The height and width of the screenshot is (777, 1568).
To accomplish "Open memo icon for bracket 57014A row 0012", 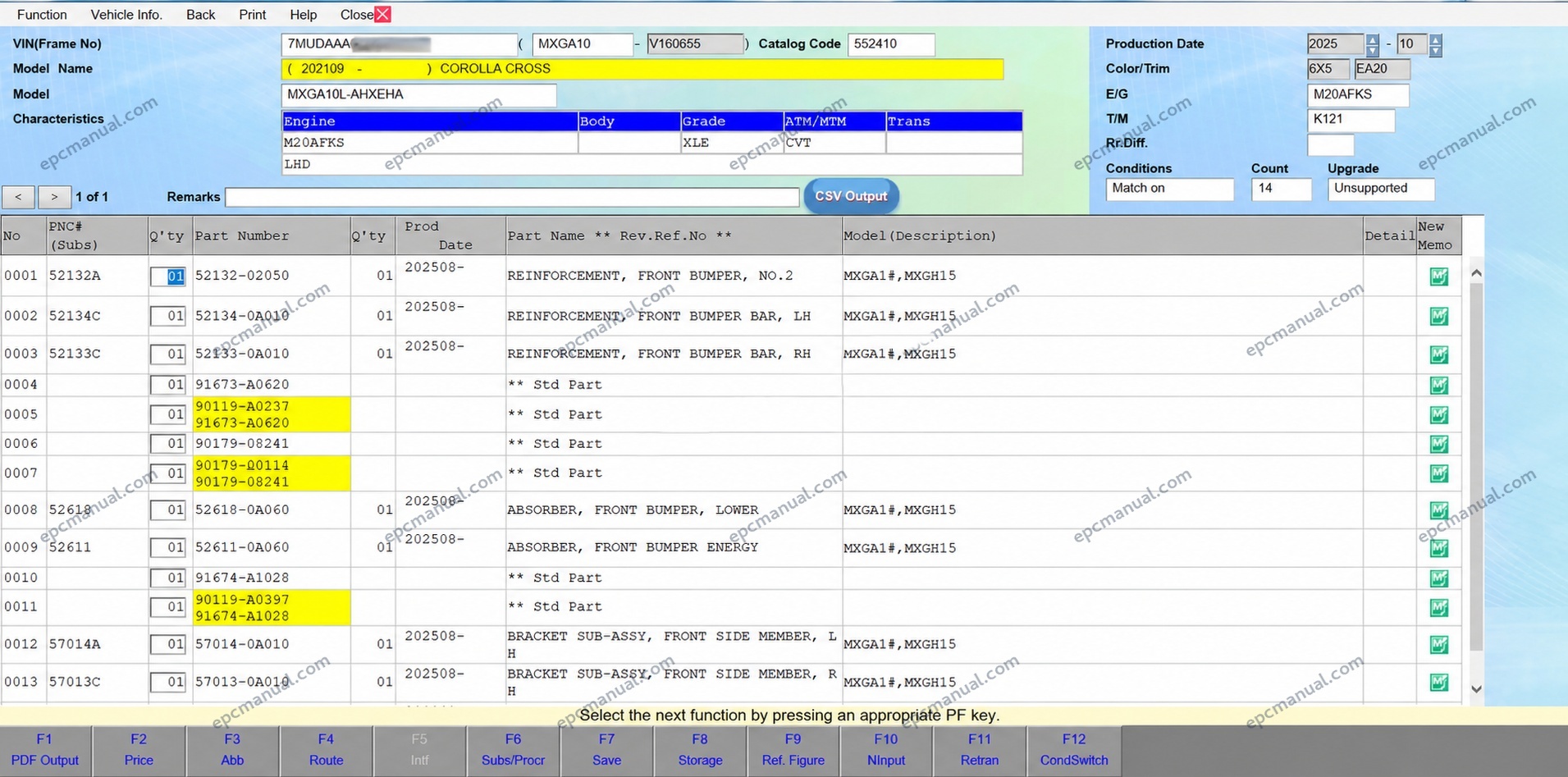I will point(1438,645).
